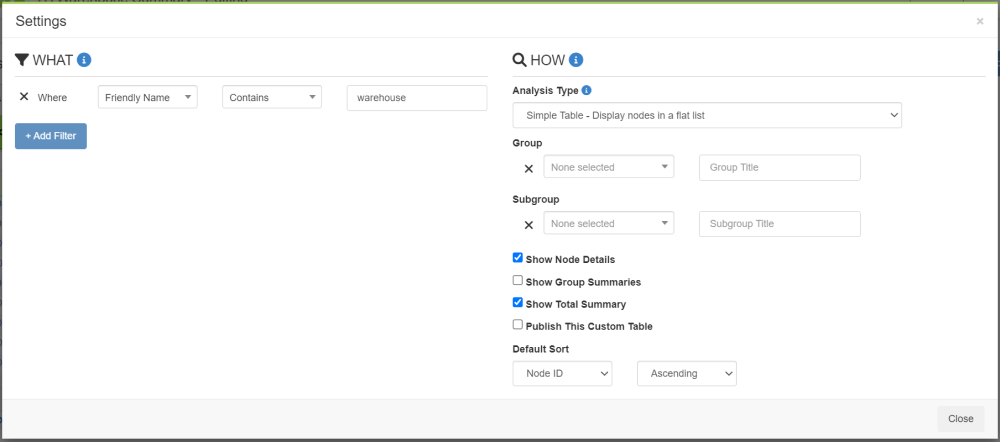This screenshot has height=442, width=1000.
Task: Toggle Show Total Summary checkbox
Action: pos(518,303)
